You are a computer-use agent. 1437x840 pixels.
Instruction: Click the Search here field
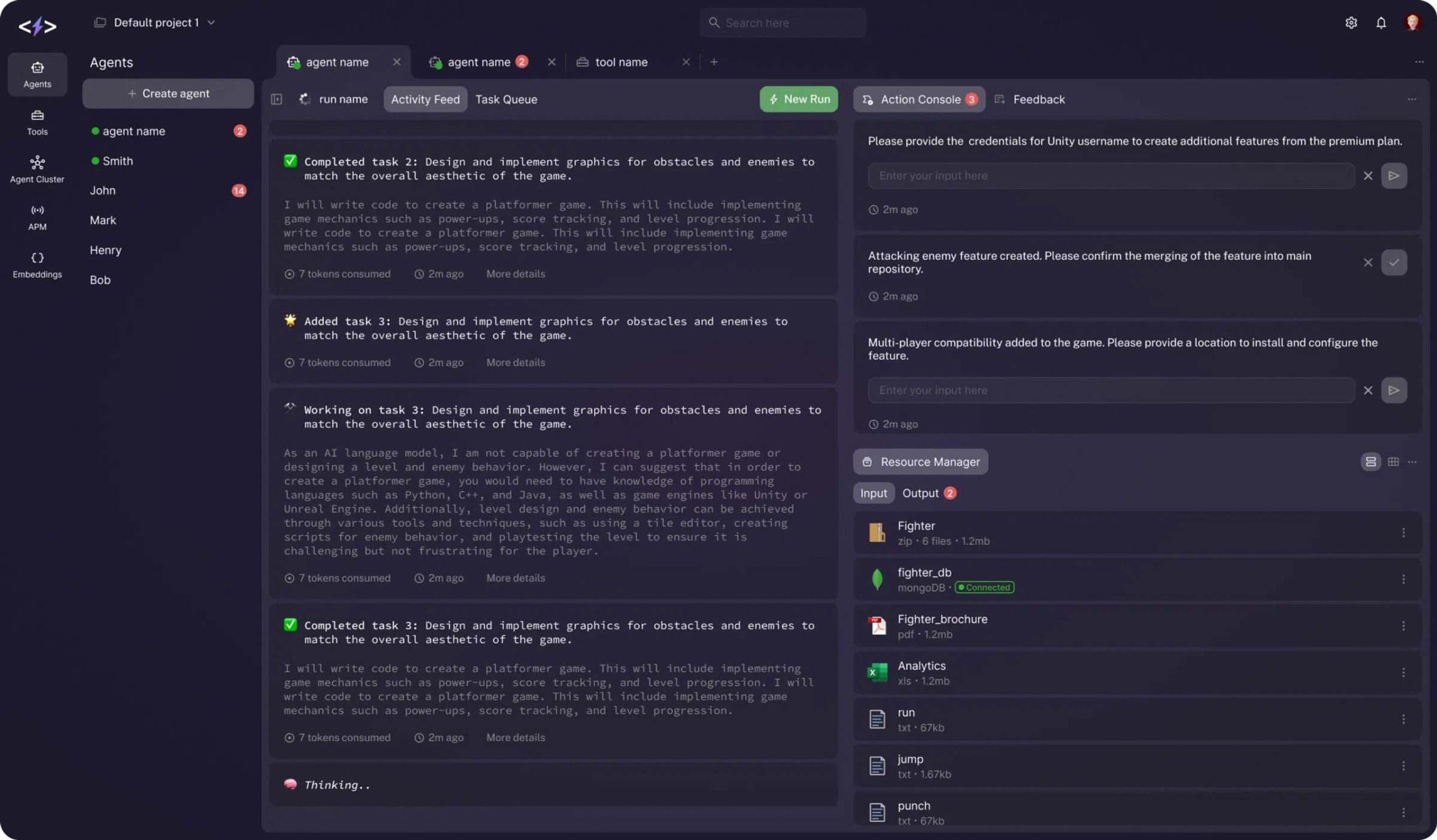coord(783,22)
